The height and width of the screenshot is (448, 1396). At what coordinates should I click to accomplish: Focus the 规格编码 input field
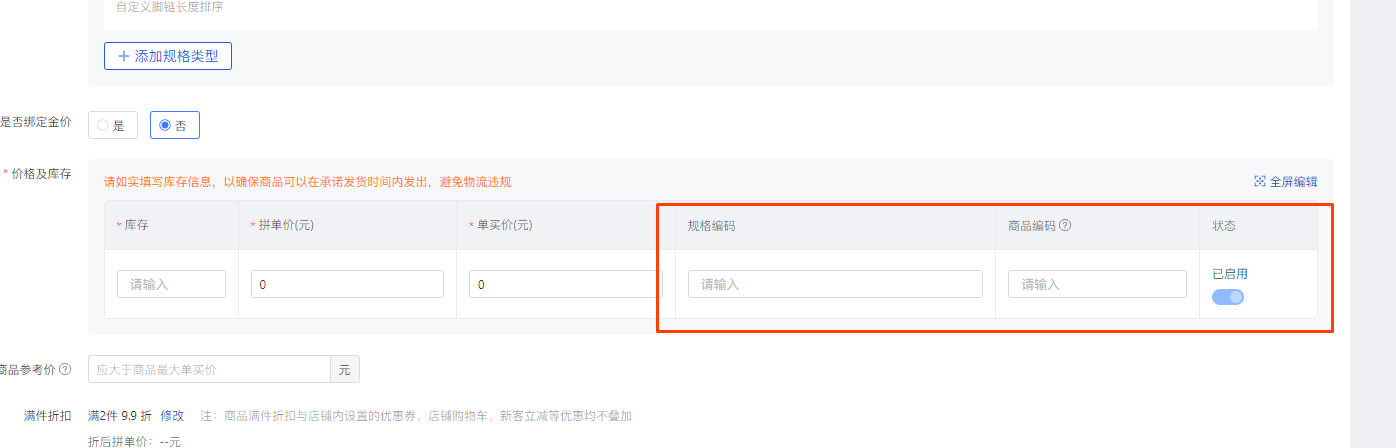click(x=835, y=284)
